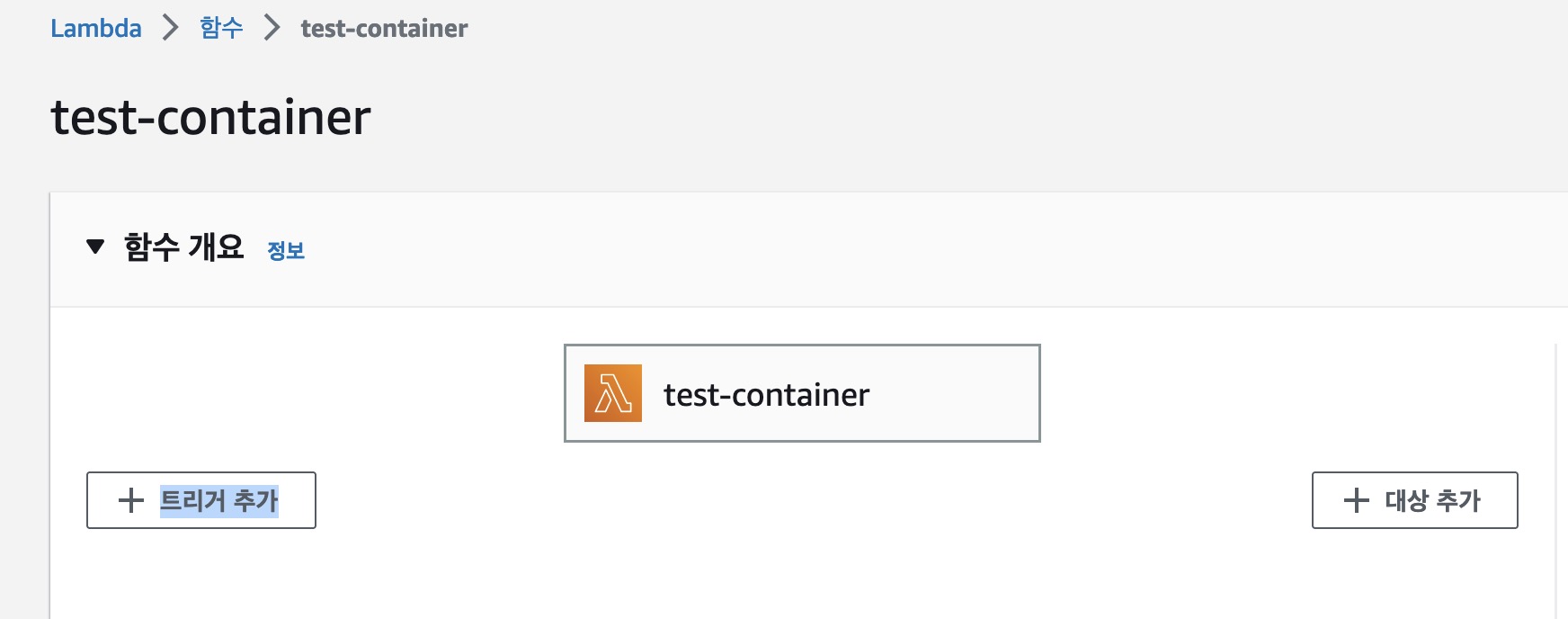Click the test-container breadcrumb text
This screenshot has height=619, width=1568.
pyautogui.click(x=384, y=28)
